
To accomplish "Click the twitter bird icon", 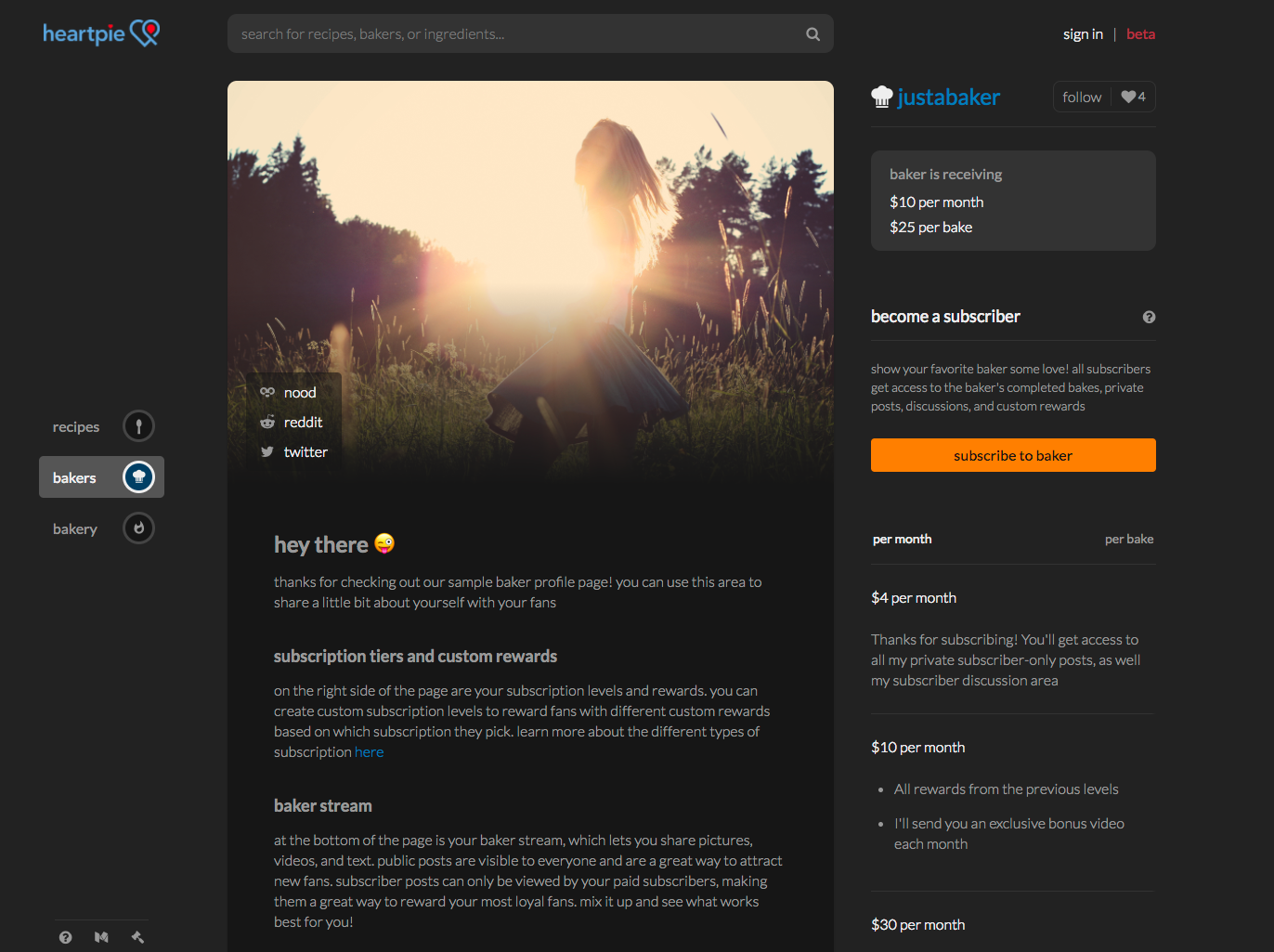I will [x=267, y=451].
